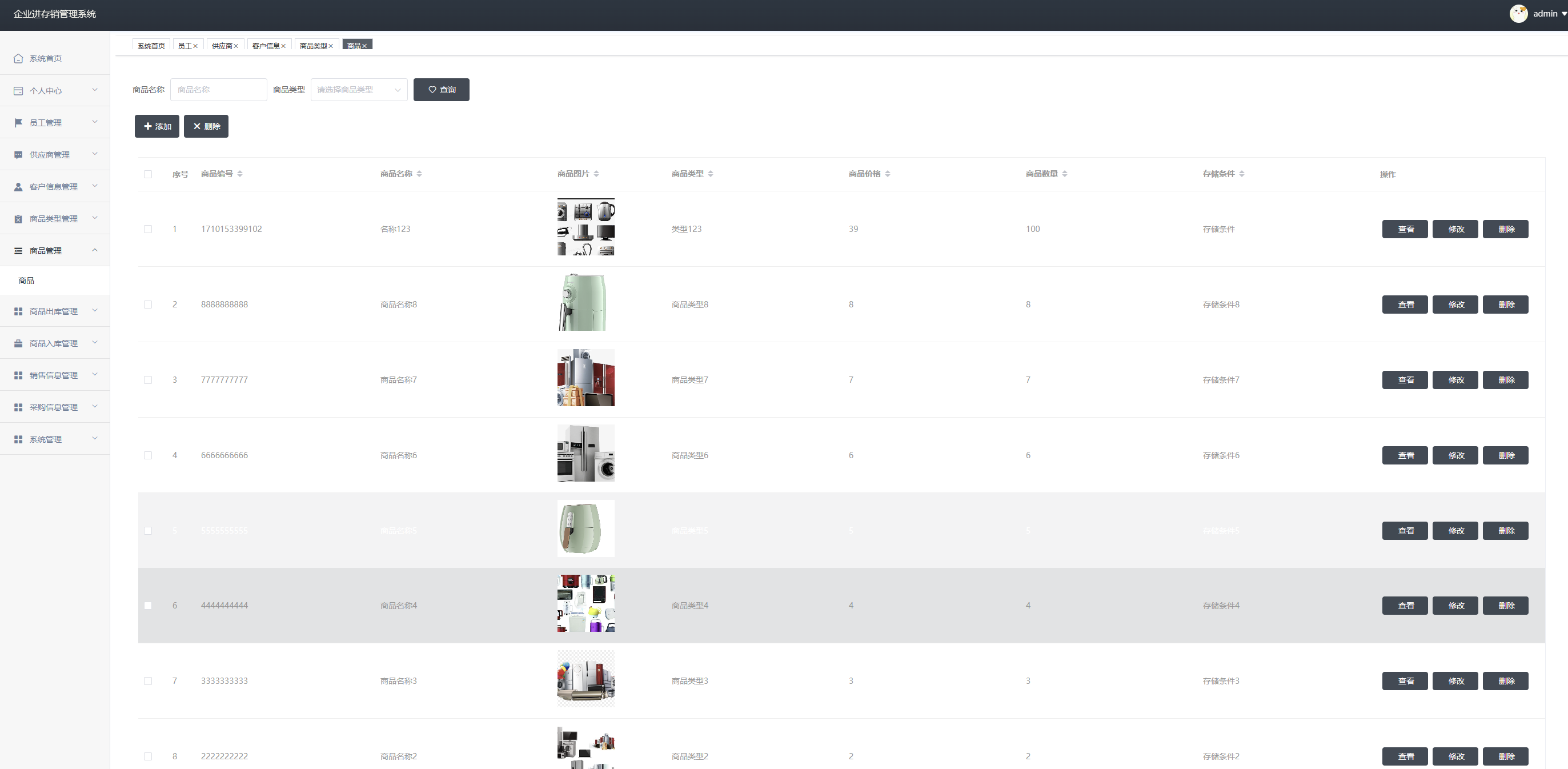Toggle the select-all checkbox in table header
Image resolution: width=1568 pixels, height=769 pixels.
(x=148, y=174)
